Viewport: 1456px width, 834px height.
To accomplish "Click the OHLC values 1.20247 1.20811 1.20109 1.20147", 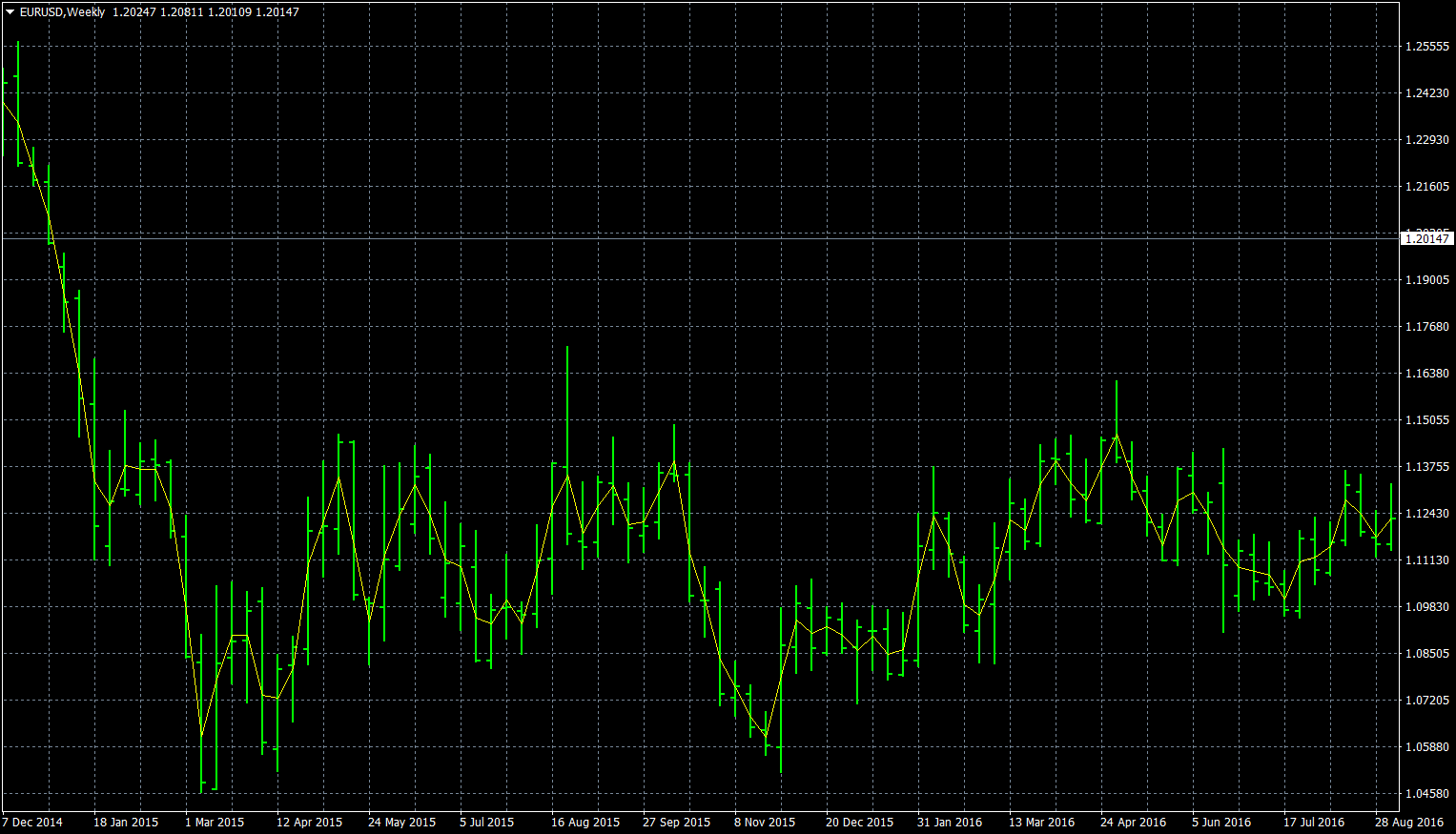I will pyautogui.click(x=206, y=12).
